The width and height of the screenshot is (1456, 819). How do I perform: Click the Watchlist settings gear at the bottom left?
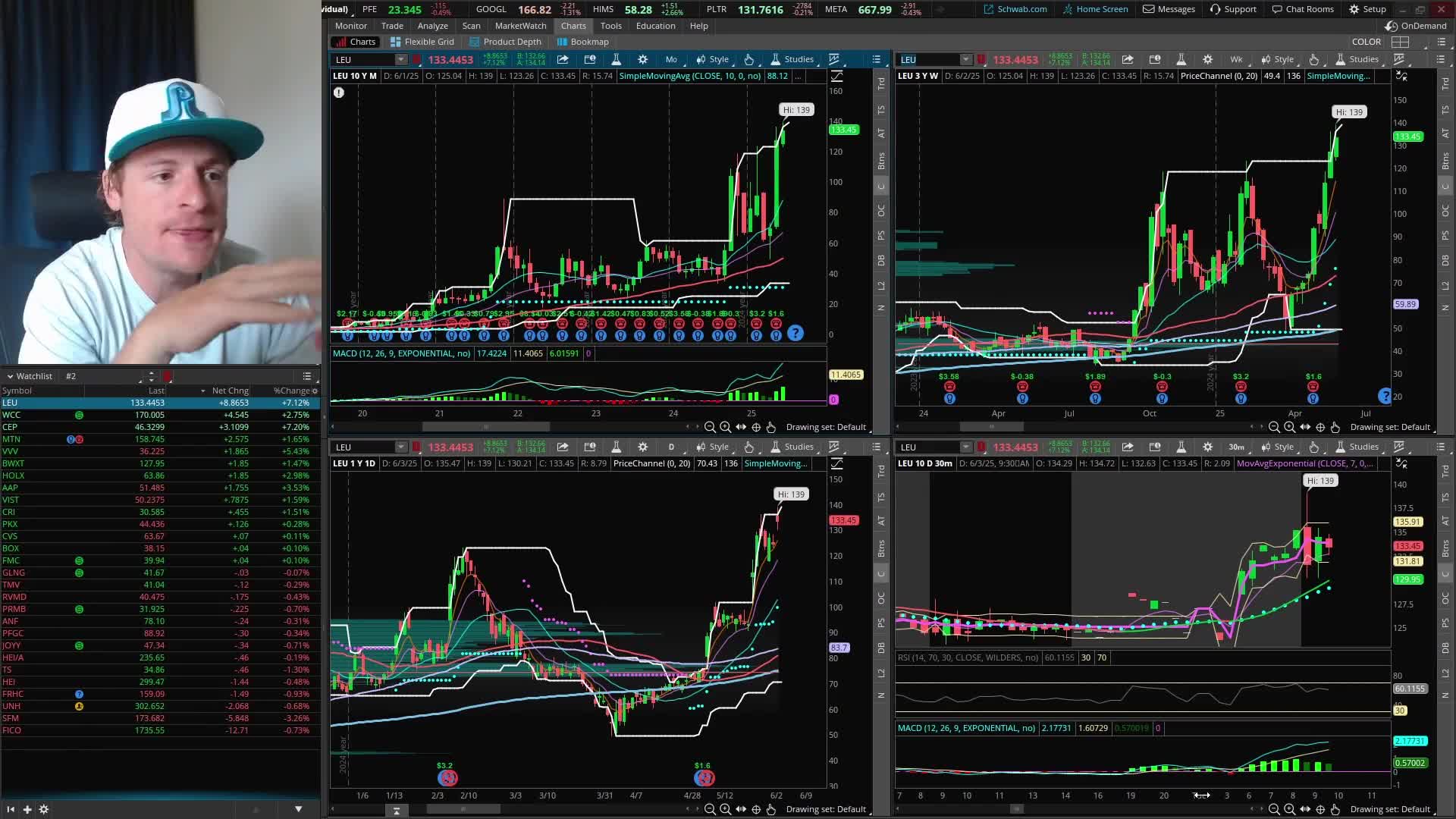tap(44, 809)
